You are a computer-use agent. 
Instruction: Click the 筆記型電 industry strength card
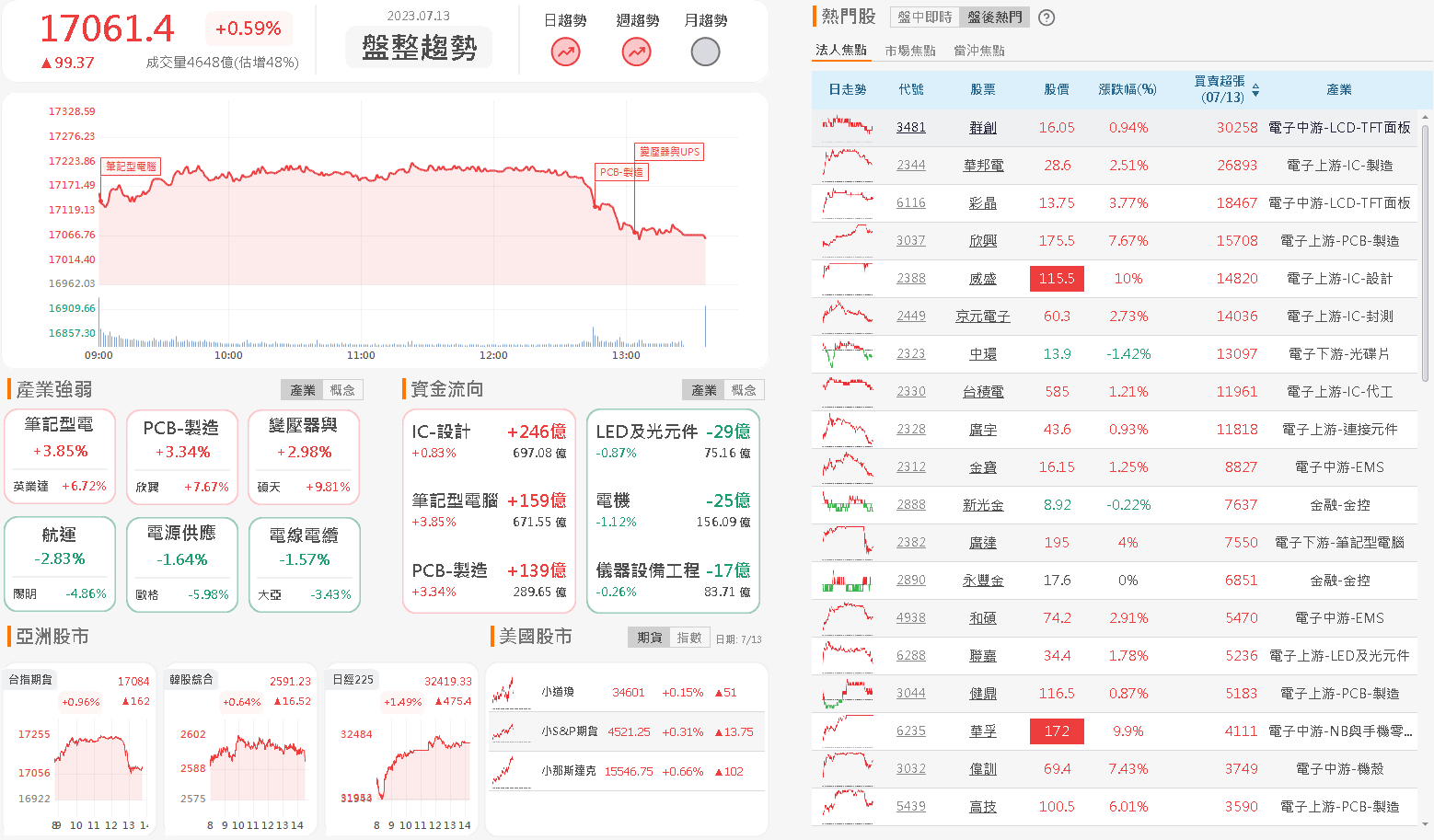coord(60,456)
